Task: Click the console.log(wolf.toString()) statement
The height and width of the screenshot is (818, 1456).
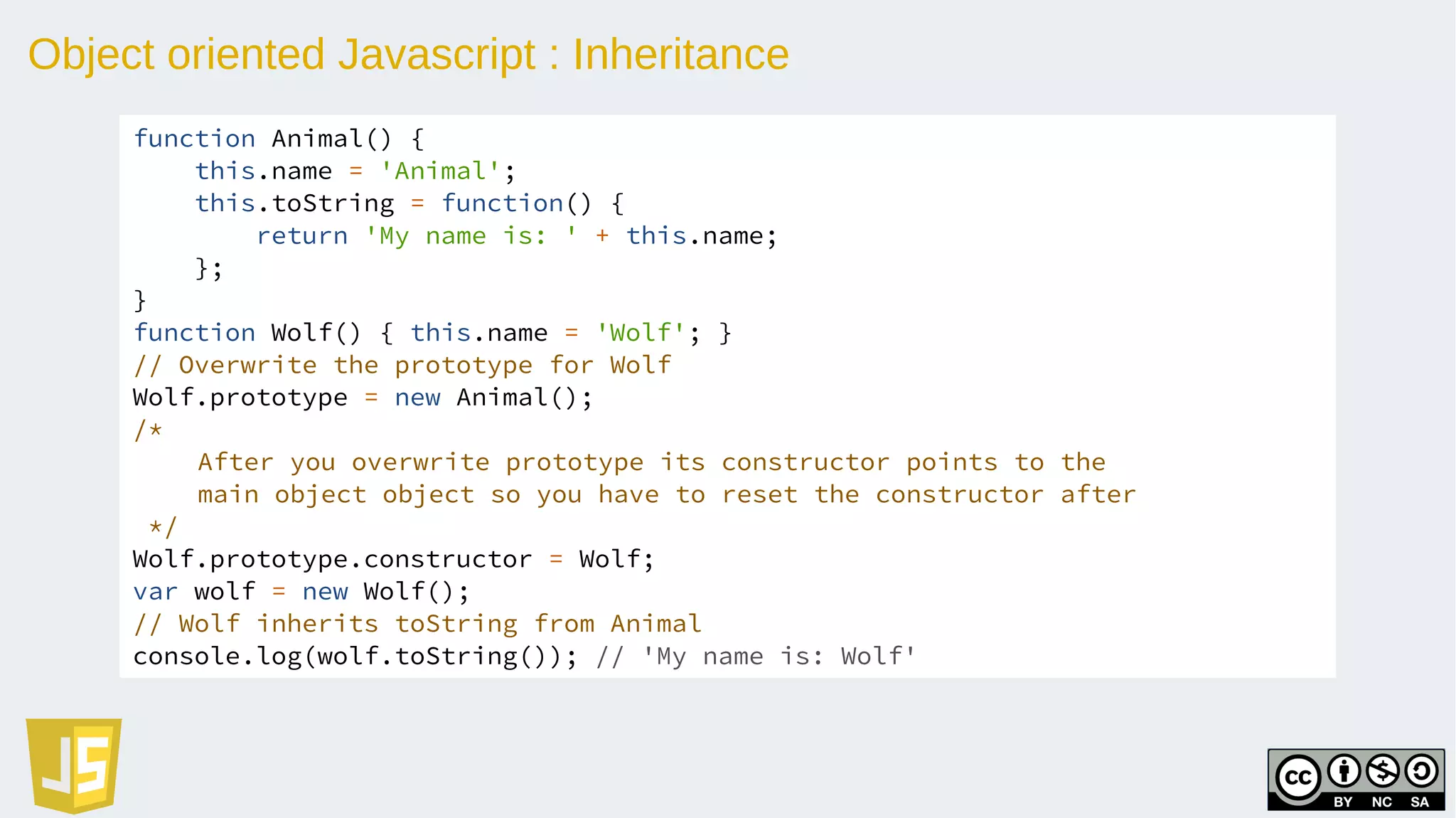Action: pyautogui.click(x=355, y=657)
